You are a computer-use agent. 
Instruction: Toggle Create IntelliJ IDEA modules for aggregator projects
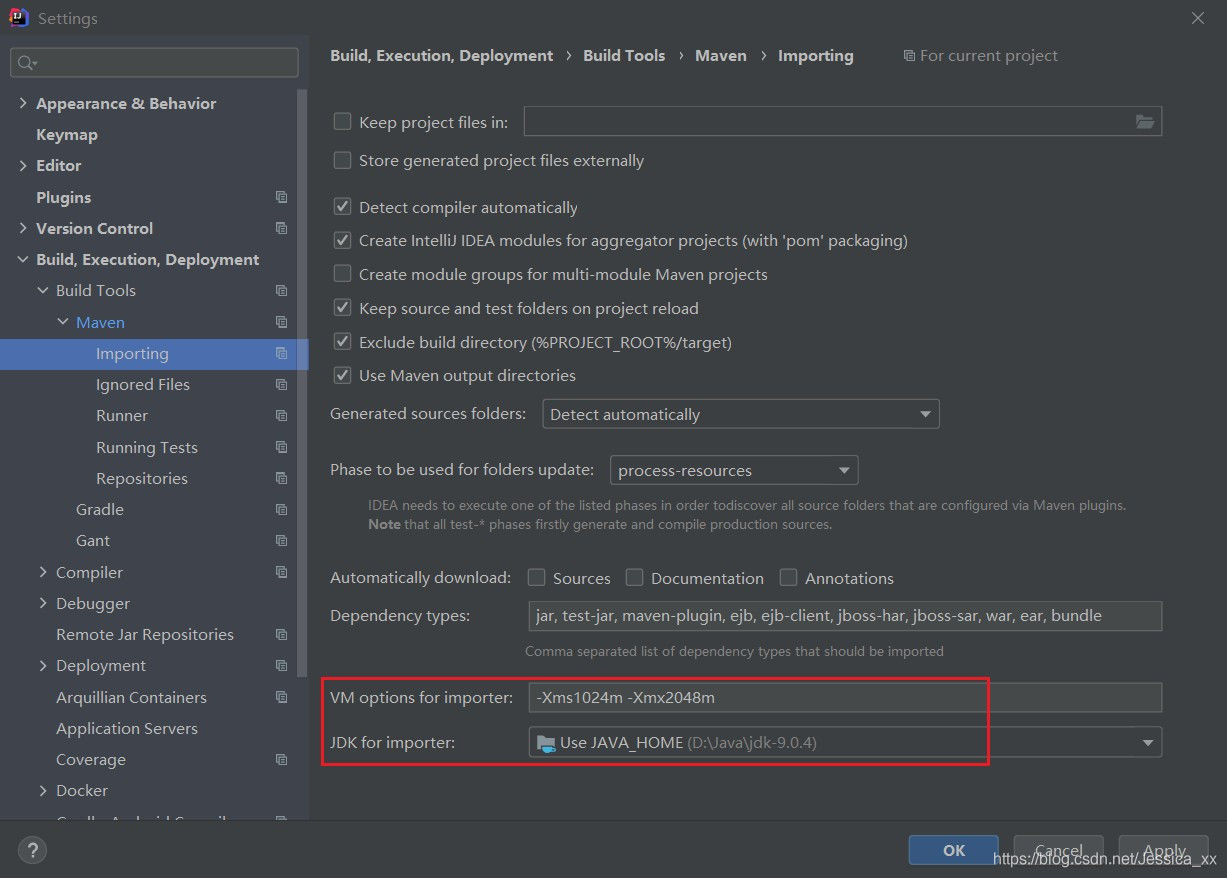tap(342, 240)
